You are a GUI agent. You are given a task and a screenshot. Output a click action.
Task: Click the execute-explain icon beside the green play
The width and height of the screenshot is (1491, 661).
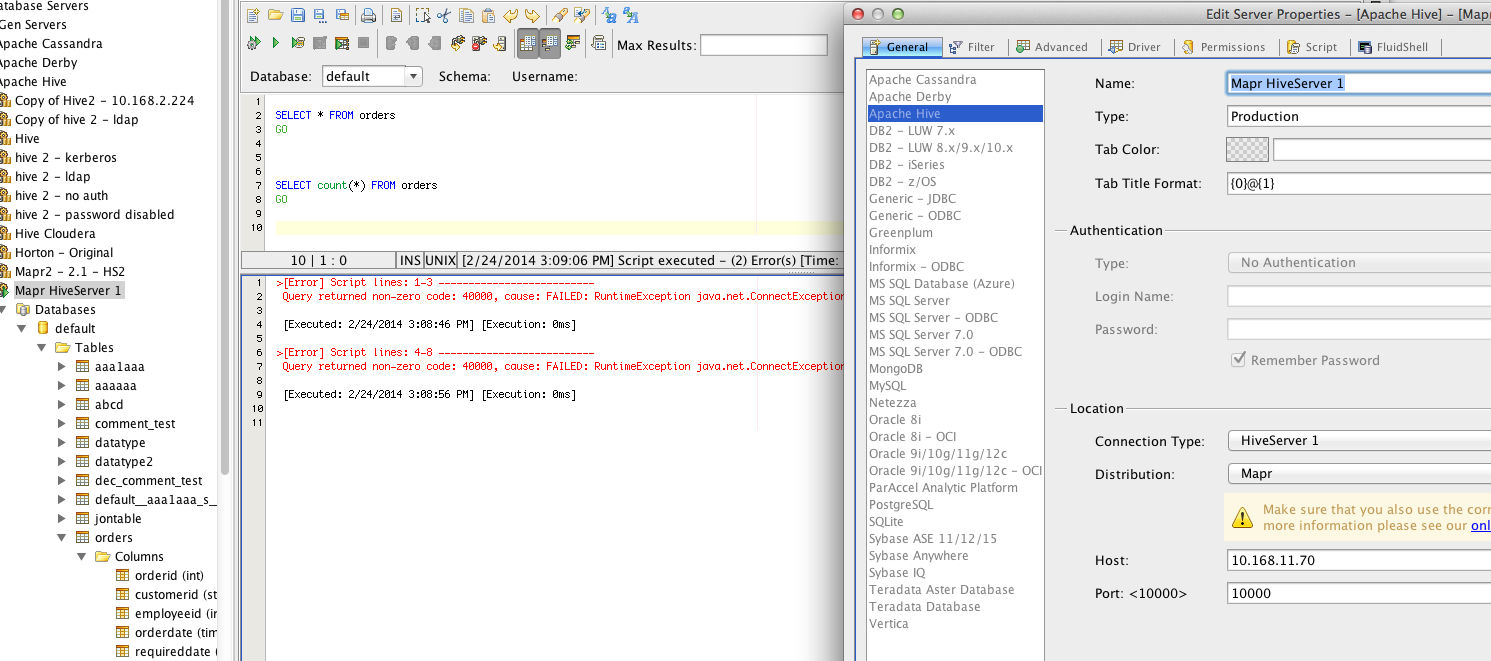tap(298, 43)
